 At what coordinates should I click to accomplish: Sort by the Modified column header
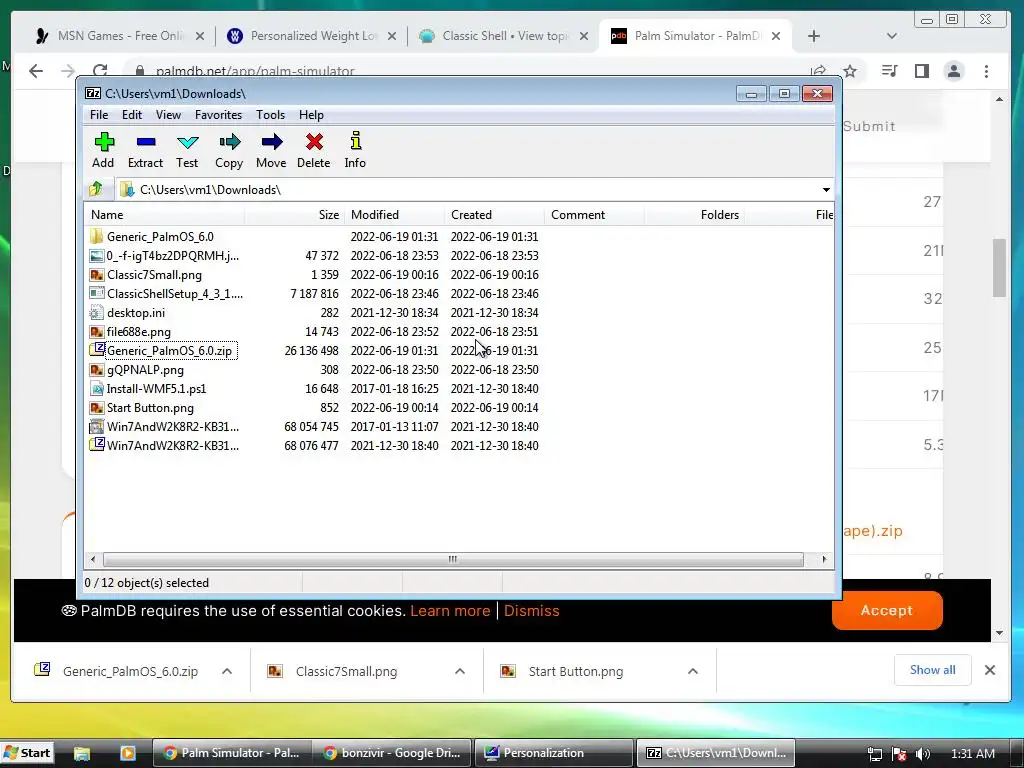394,215
